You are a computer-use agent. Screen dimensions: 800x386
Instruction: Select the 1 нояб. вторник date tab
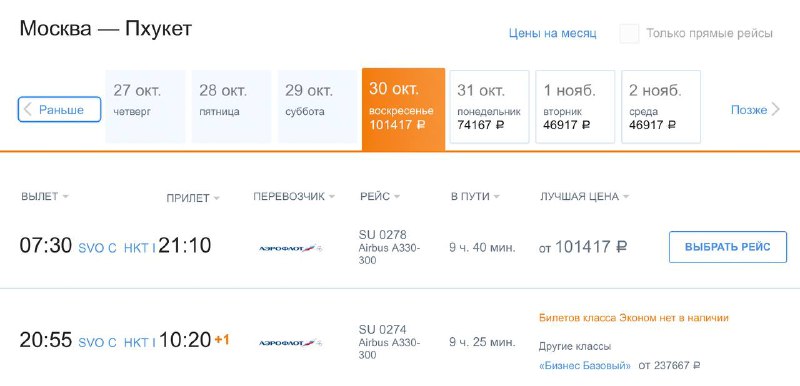tap(575, 107)
